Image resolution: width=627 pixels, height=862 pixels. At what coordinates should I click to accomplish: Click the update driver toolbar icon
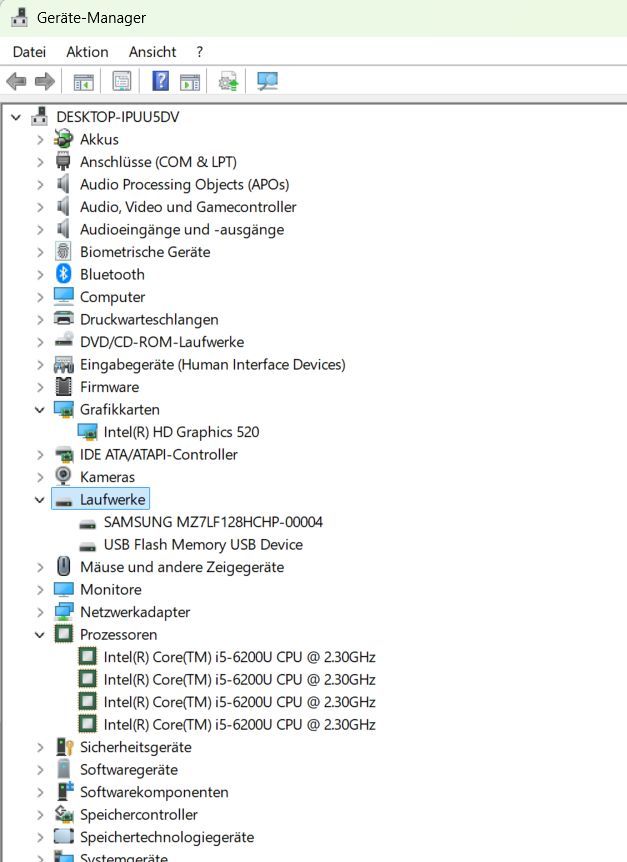coord(229,81)
